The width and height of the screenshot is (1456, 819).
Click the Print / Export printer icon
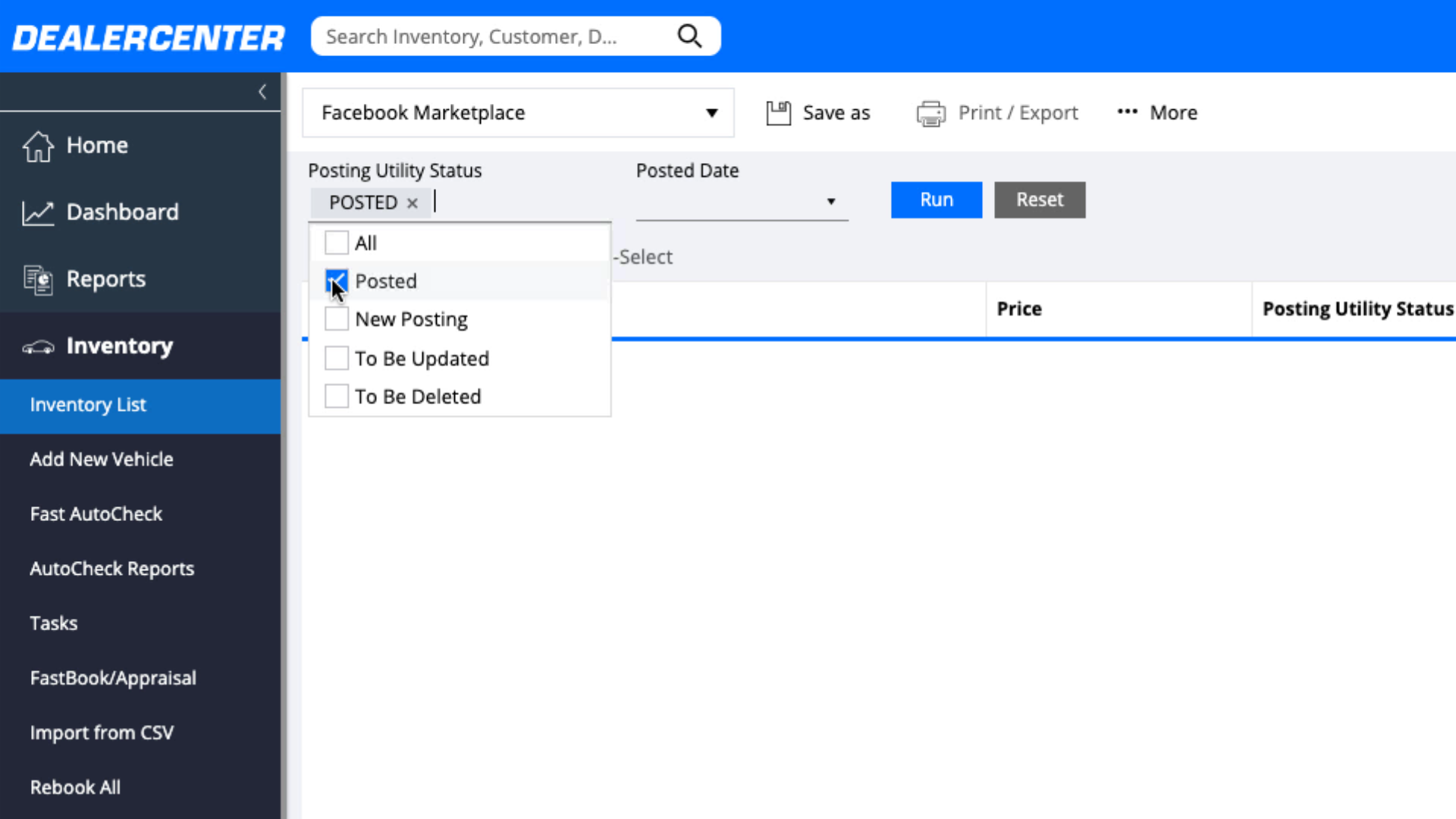click(931, 113)
